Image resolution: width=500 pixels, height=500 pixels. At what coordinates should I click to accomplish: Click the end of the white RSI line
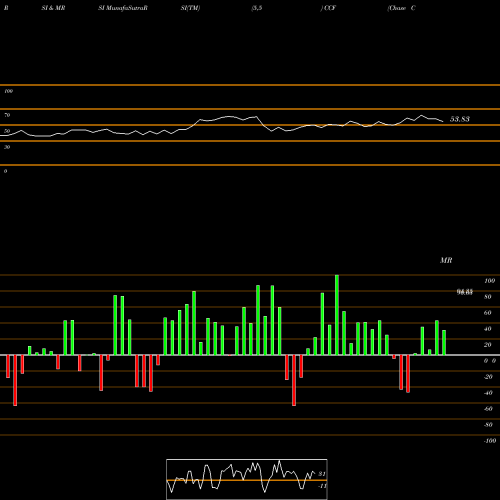tap(443, 121)
